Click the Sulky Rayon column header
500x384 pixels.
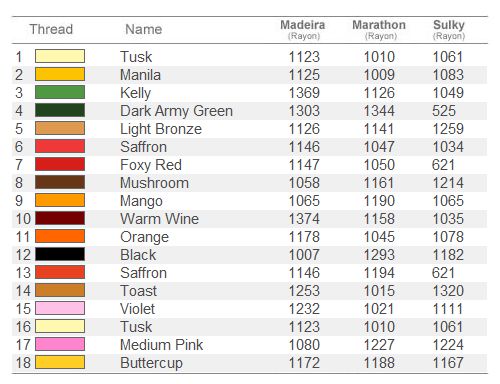[449, 29]
